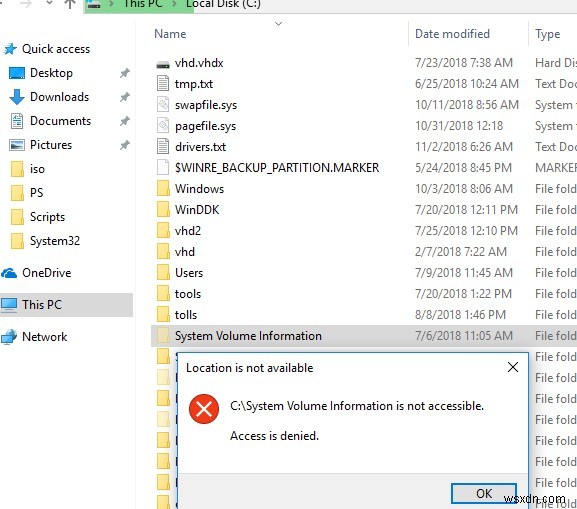Click the OneDrive cloud icon
577x509 pixels.
9,273
